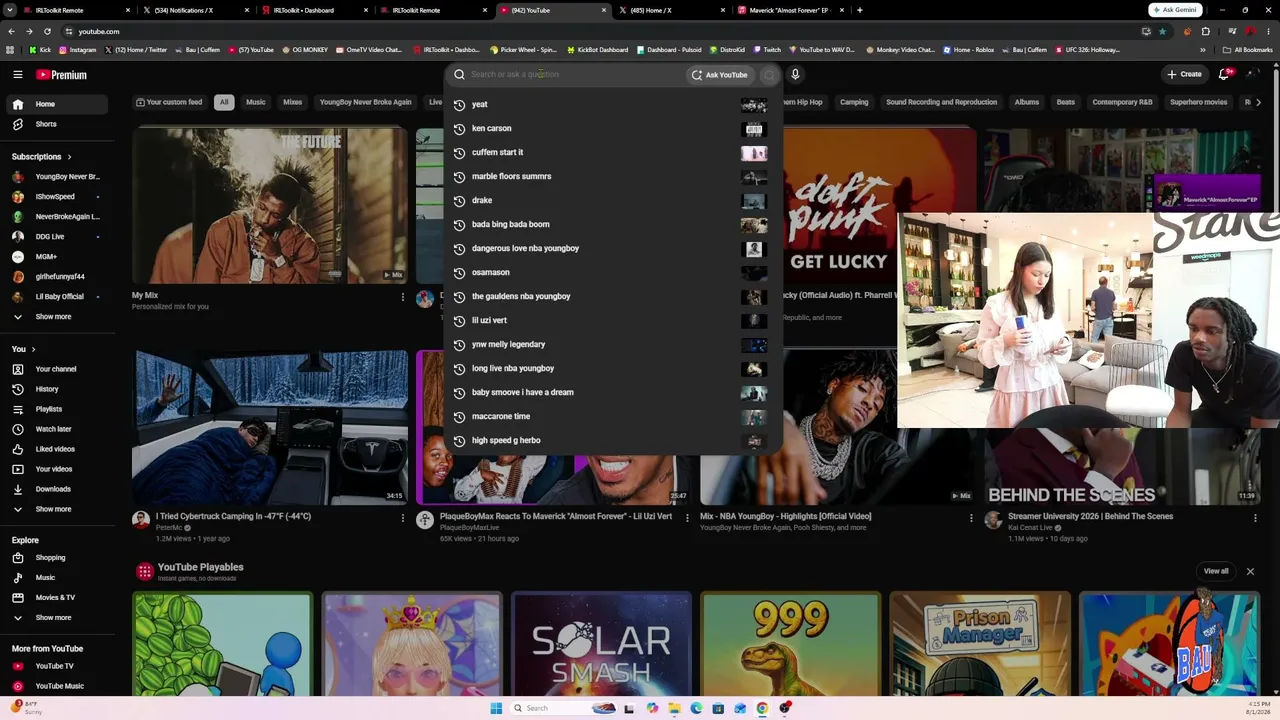Viewport: 1280px width, 720px height.
Task: Open the Chrome three-dot menu
Action: [x=1270, y=31]
